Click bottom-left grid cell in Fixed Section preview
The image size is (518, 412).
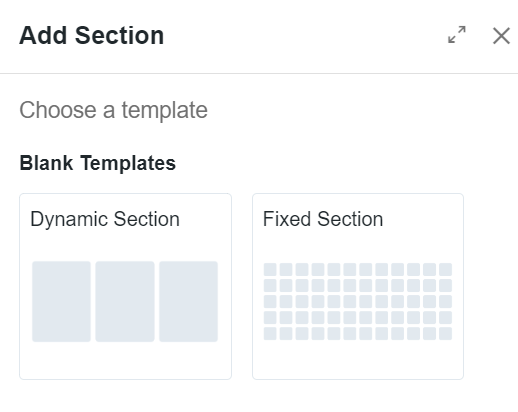(270, 334)
